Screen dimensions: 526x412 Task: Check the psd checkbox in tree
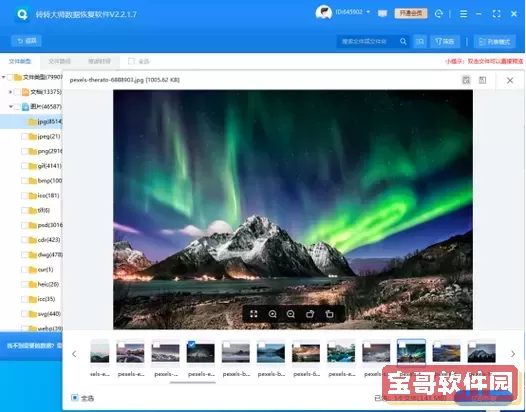tap(24, 225)
